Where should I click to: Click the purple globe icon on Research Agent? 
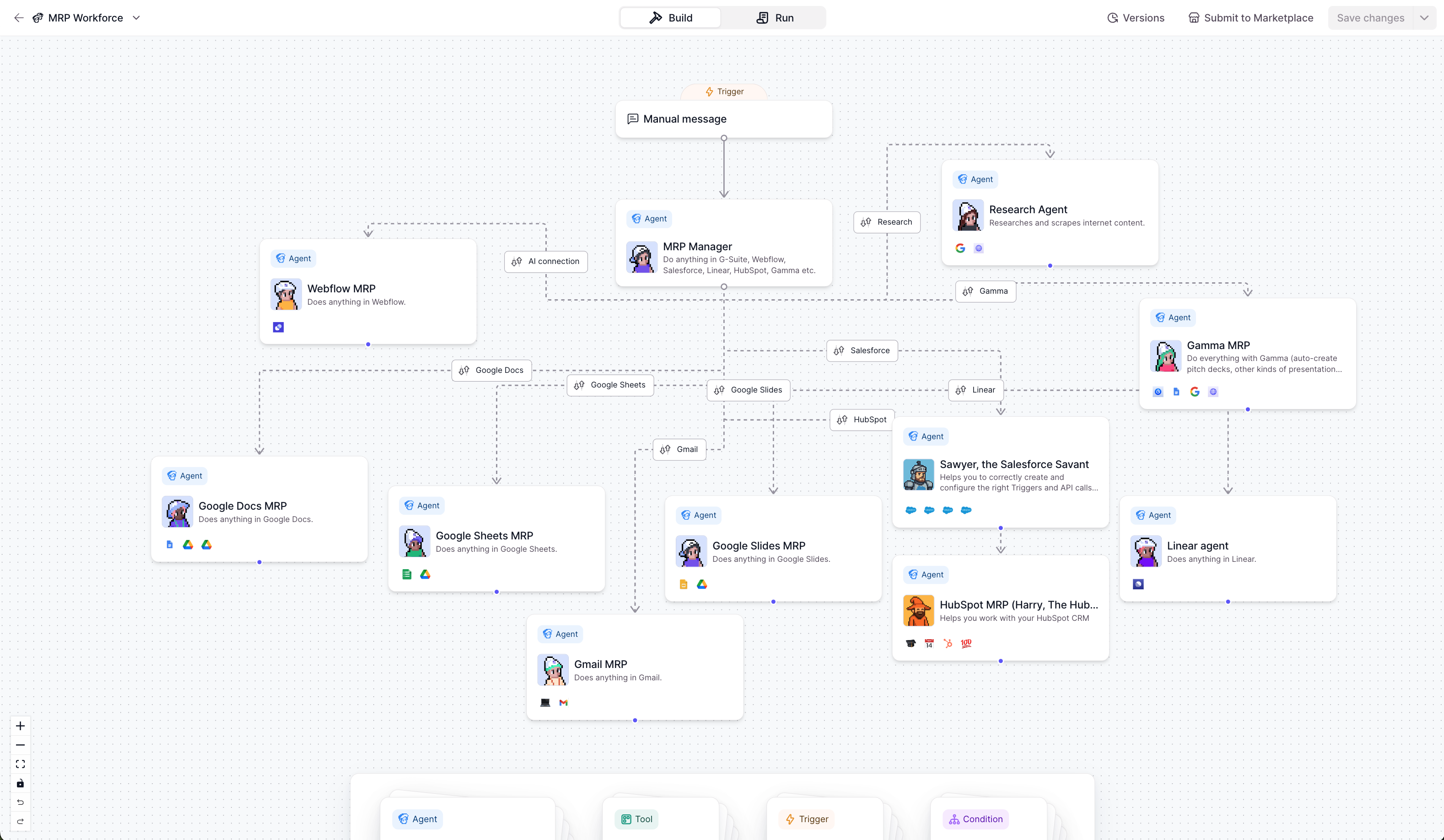(979, 248)
